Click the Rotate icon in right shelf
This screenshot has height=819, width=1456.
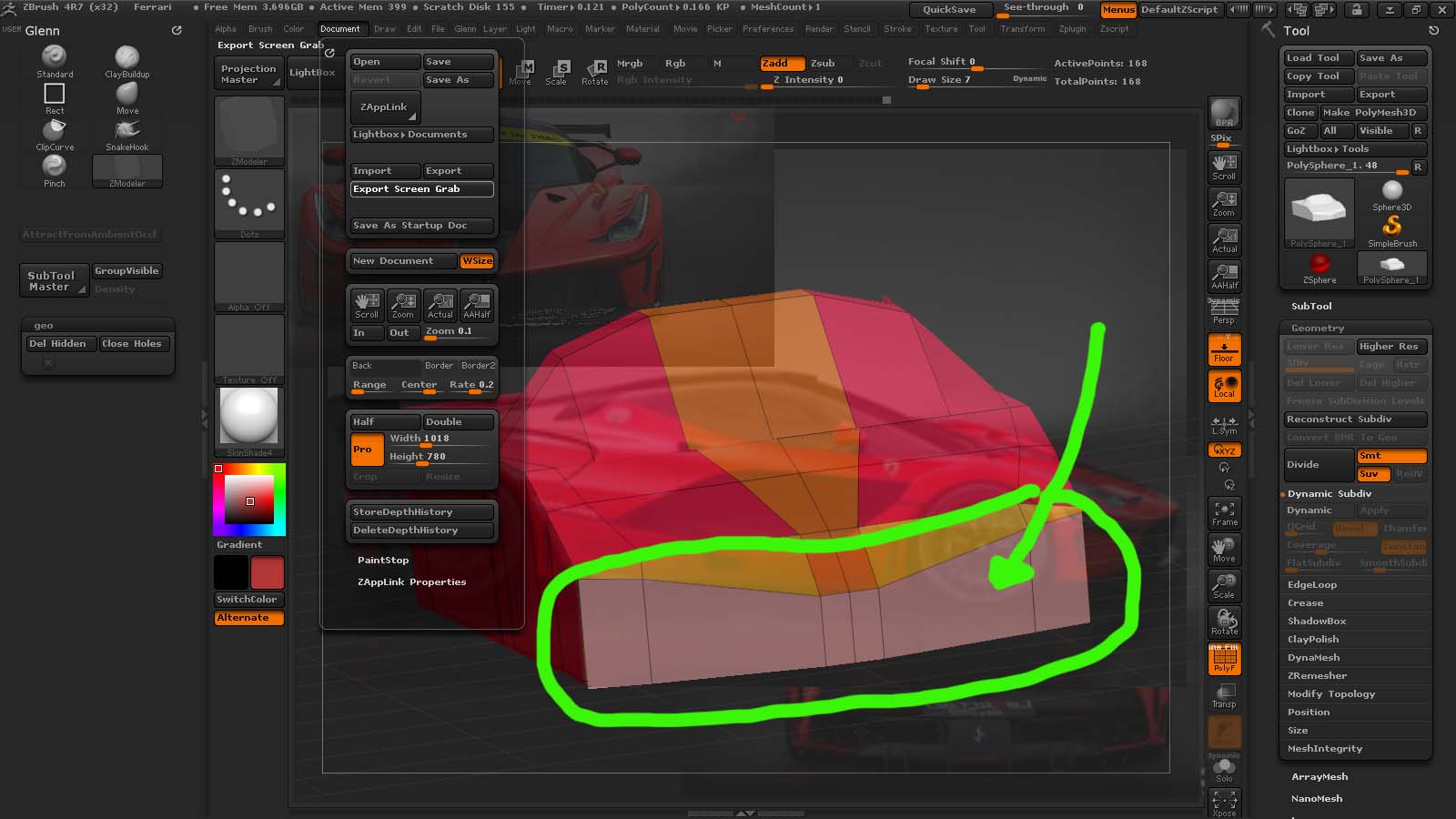(1224, 622)
